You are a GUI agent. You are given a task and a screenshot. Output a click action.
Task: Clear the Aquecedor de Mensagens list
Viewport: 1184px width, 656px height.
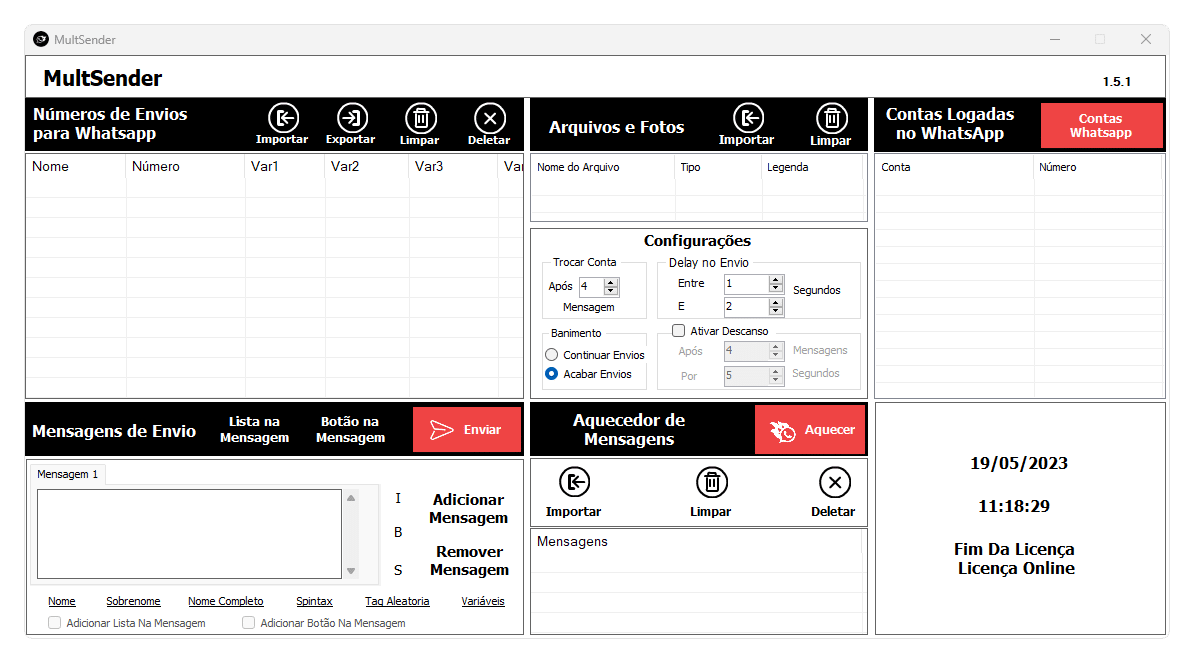pyautogui.click(x=711, y=492)
